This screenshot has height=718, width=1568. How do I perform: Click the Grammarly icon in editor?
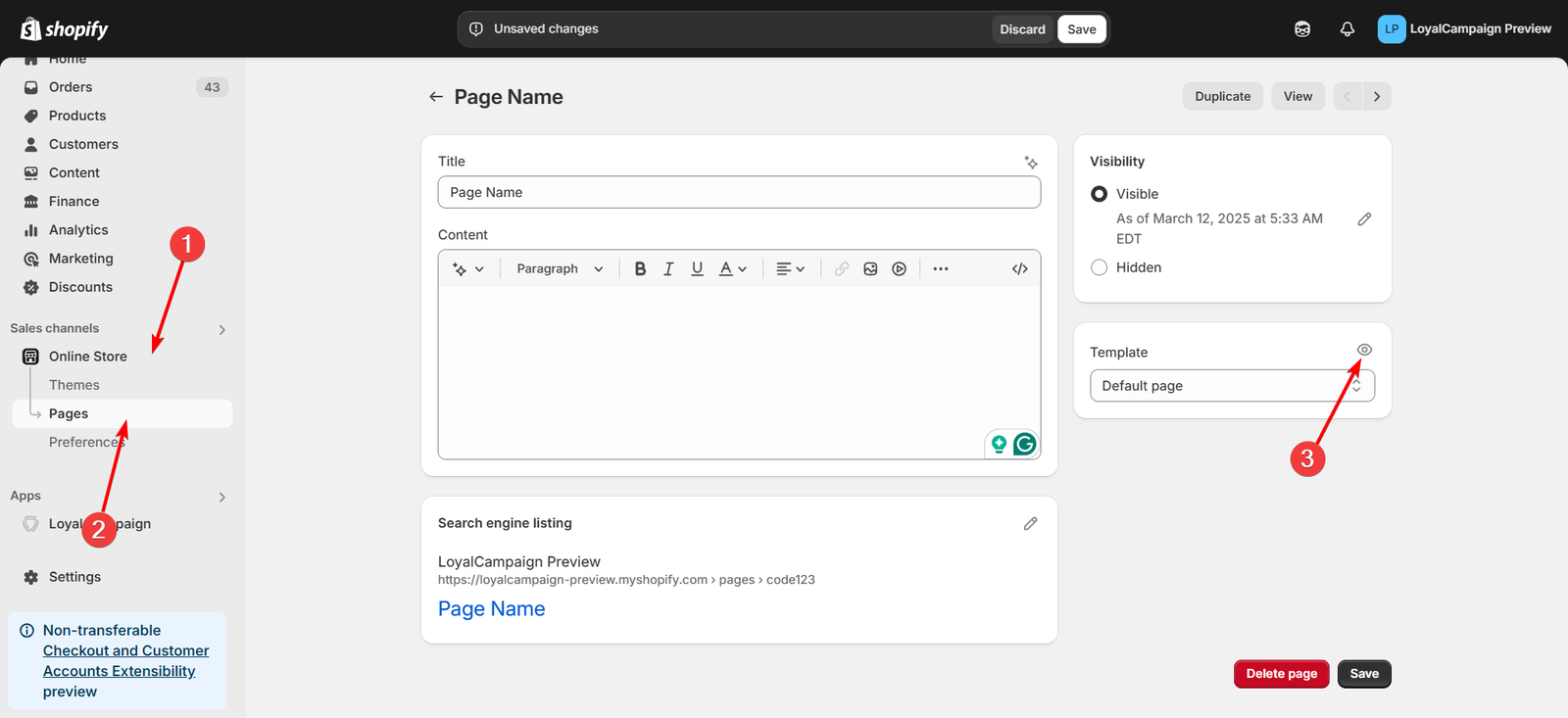(1025, 445)
